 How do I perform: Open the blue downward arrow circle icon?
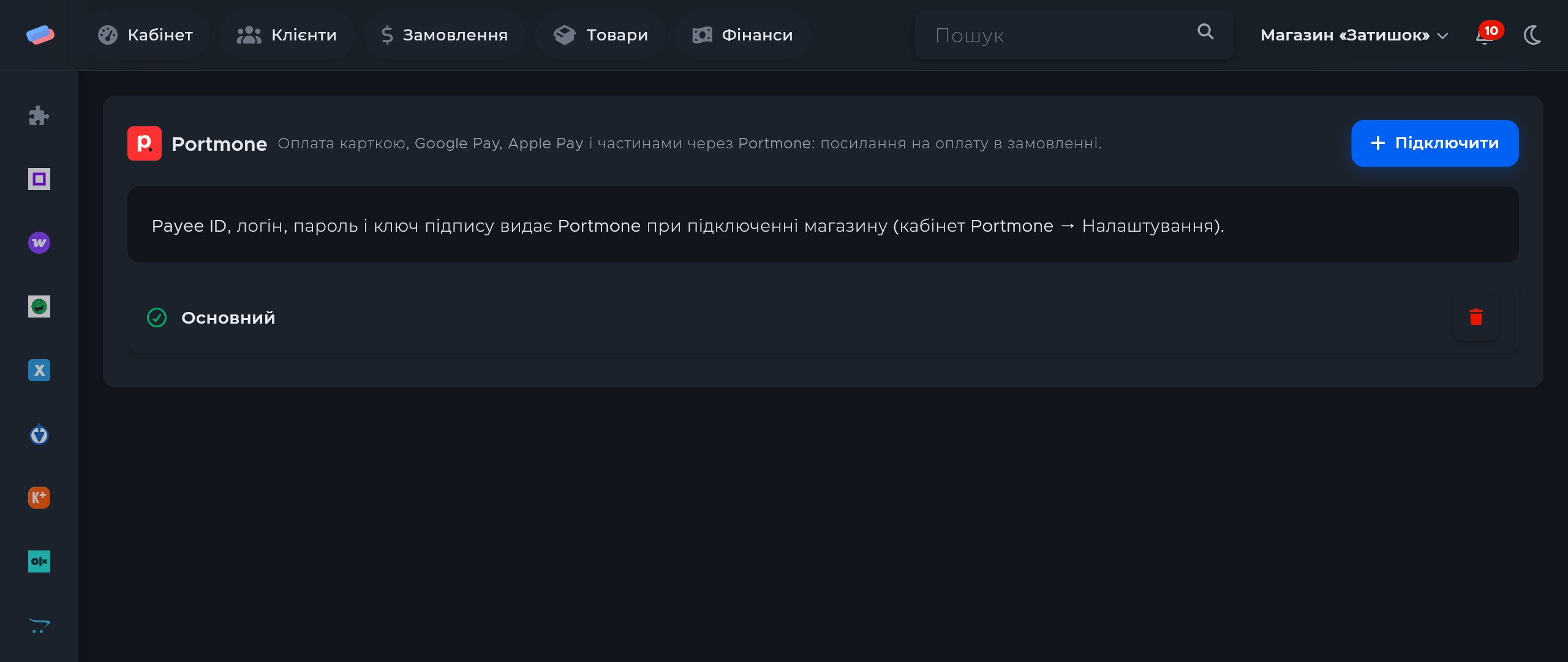coord(39,434)
